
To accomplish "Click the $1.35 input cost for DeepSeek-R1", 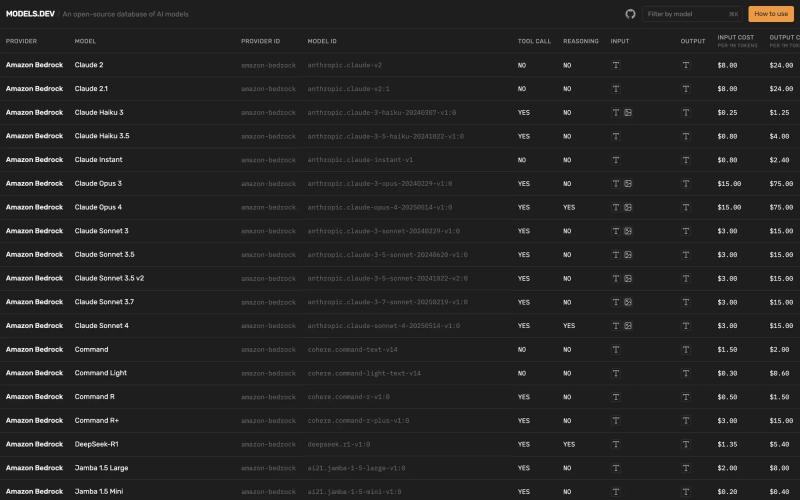I will (727, 444).
